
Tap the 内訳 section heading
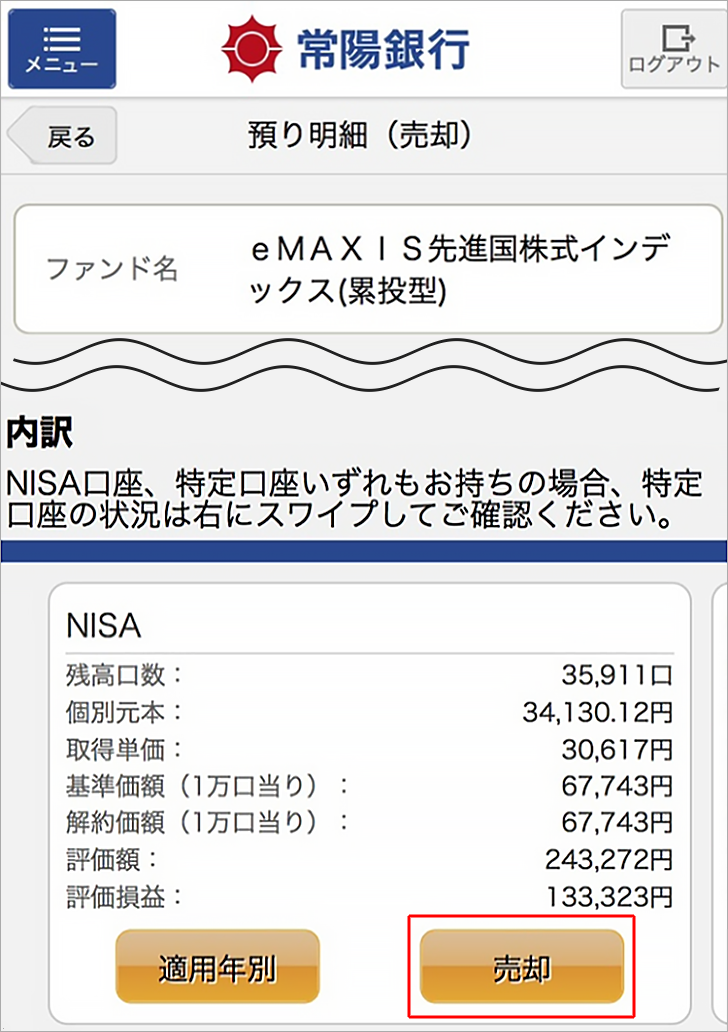tap(40, 434)
